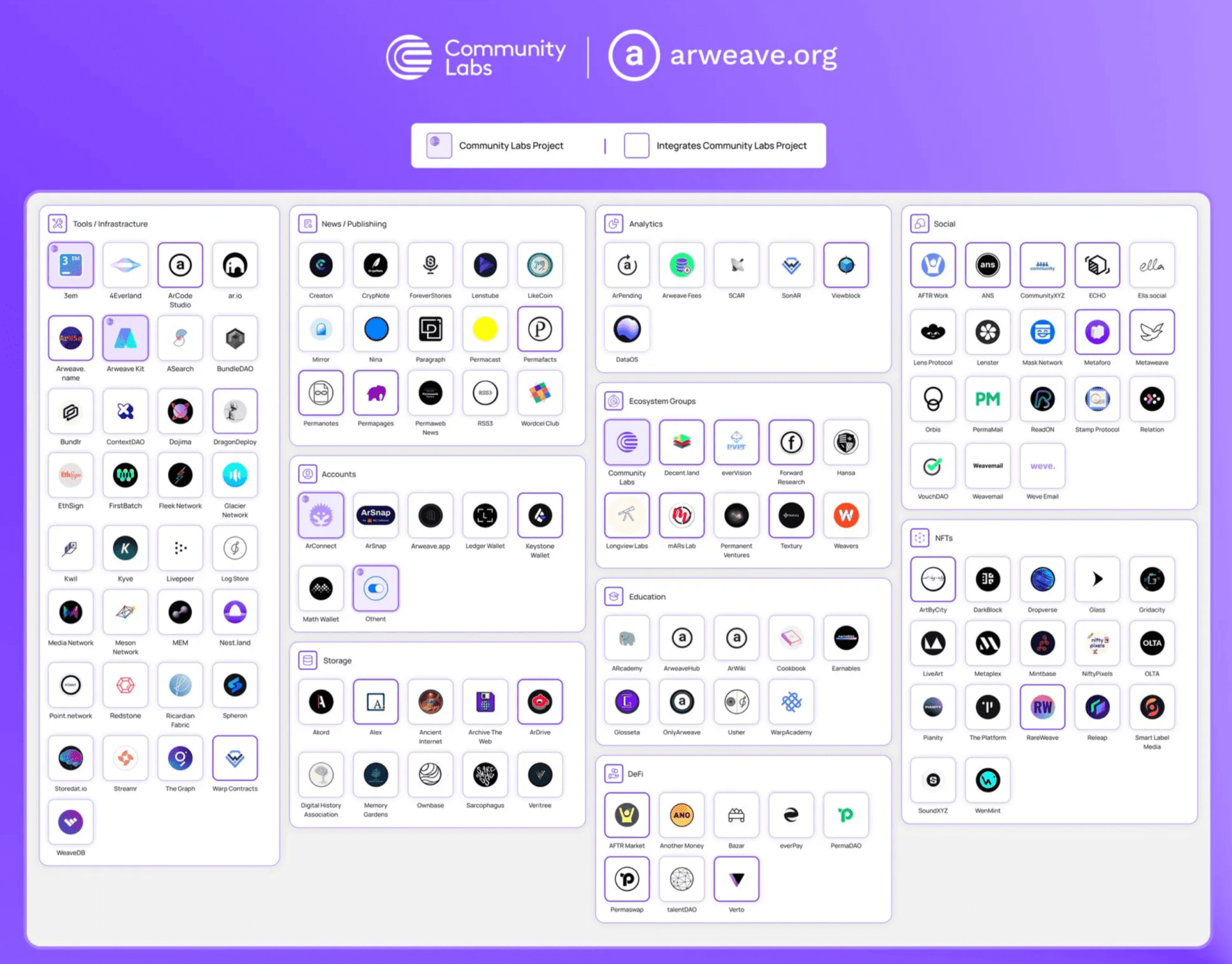Select the Permacast yellow circle icon
Image resolution: width=1232 pixels, height=964 pixels.
click(485, 329)
